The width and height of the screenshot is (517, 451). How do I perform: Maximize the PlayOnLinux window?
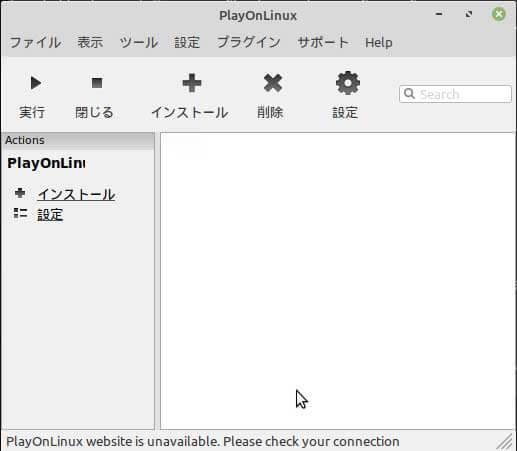[469, 14]
